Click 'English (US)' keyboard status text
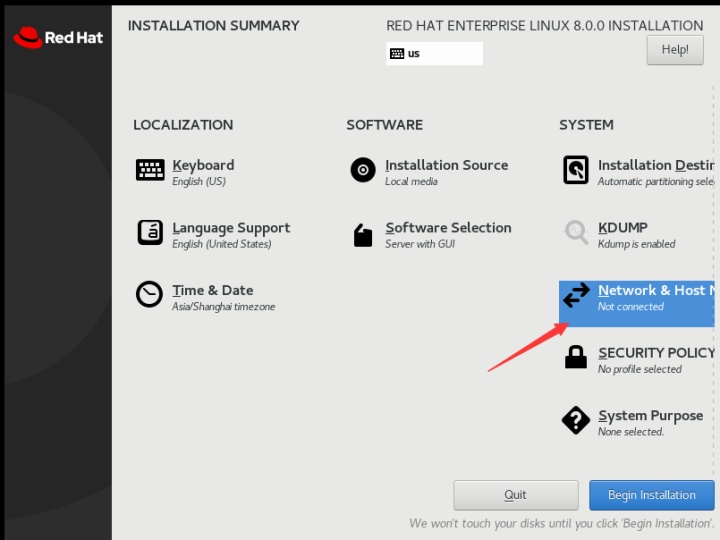This screenshot has height=540, width=720. point(199,181)
